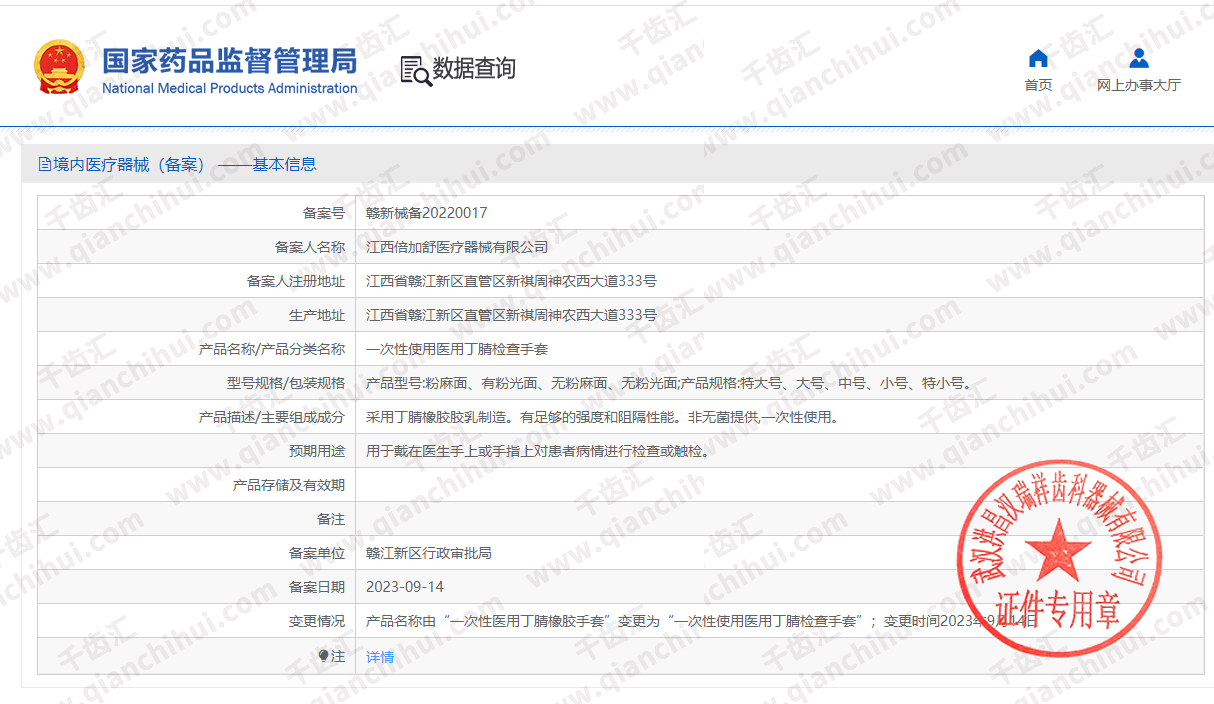Viewport: 1214px width, 704px height.
Task: Click the 预期用途 description text
Action: pyautogui.click(x=538, y=451)
